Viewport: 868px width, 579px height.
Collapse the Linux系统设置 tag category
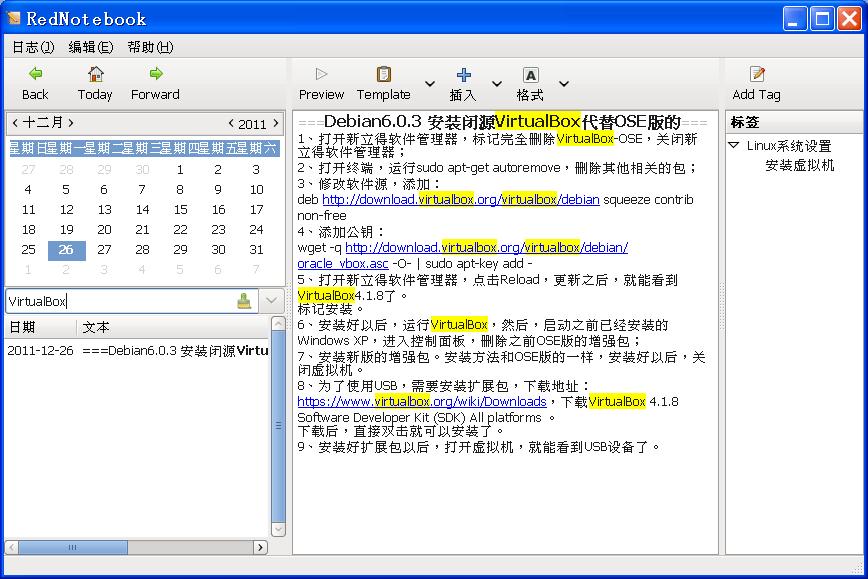[733, 145]
